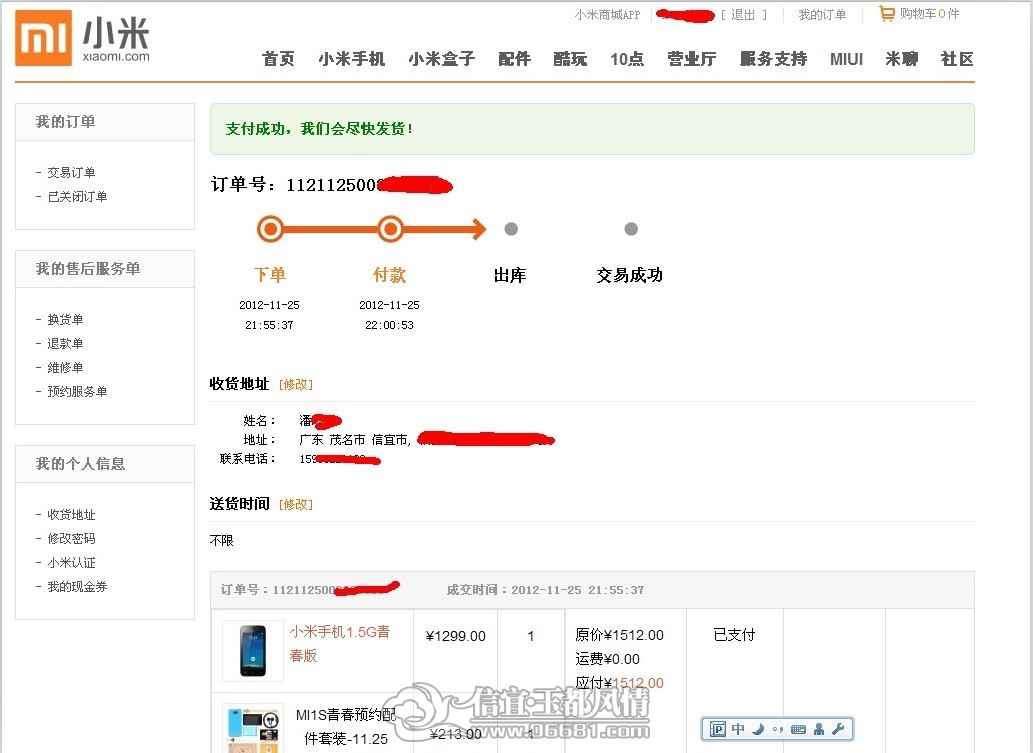
Task: Click the IME toolbar P logo icon
Action: click(x=717, y=729)
